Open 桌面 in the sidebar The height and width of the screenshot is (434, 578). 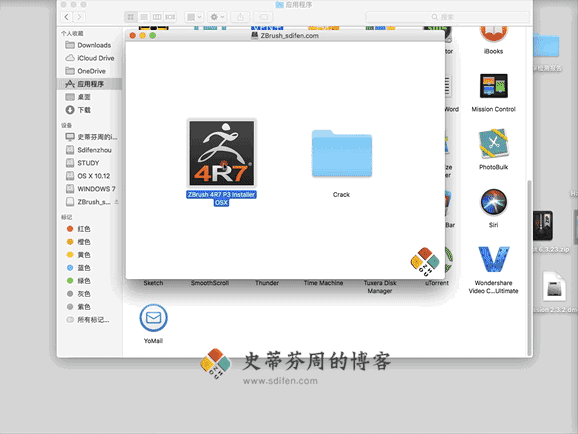pos(89,97)
